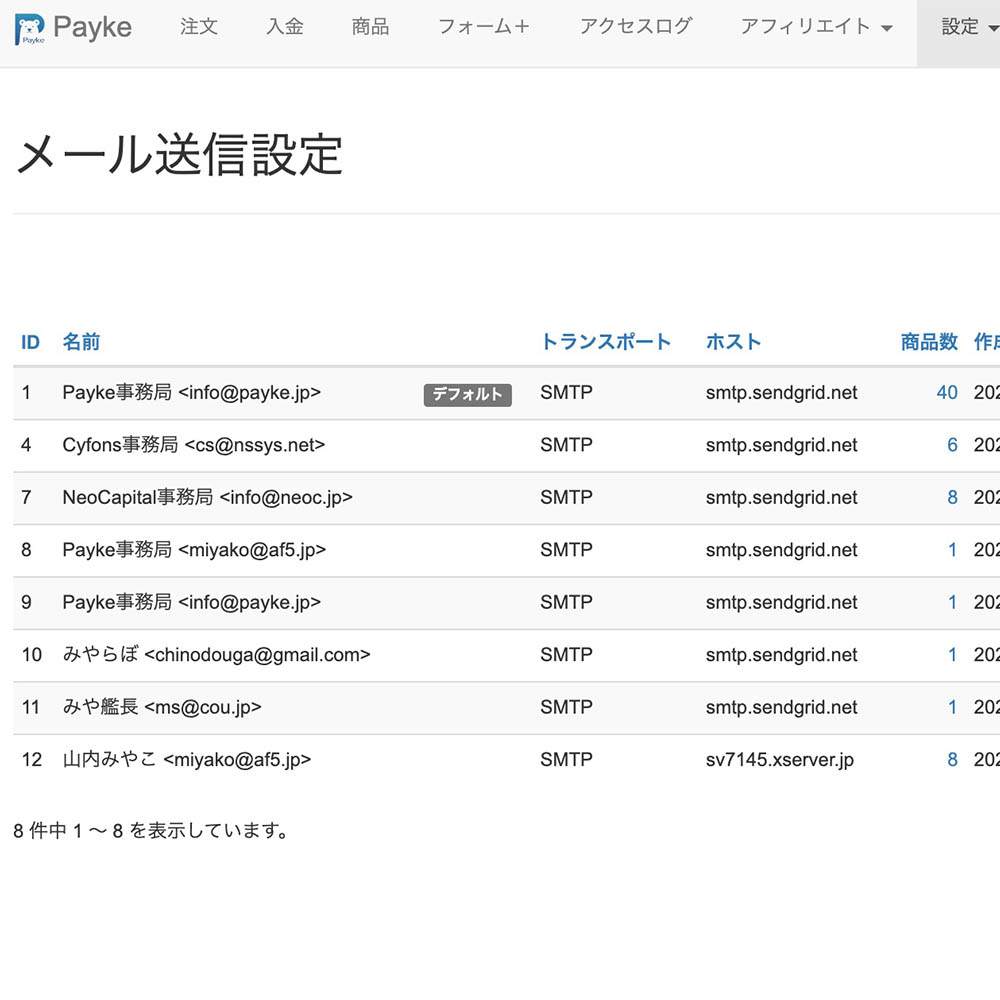Open product count 8 for 山内みやこ
This screenshot has height=1000, width=1000.
click(952, 760)
